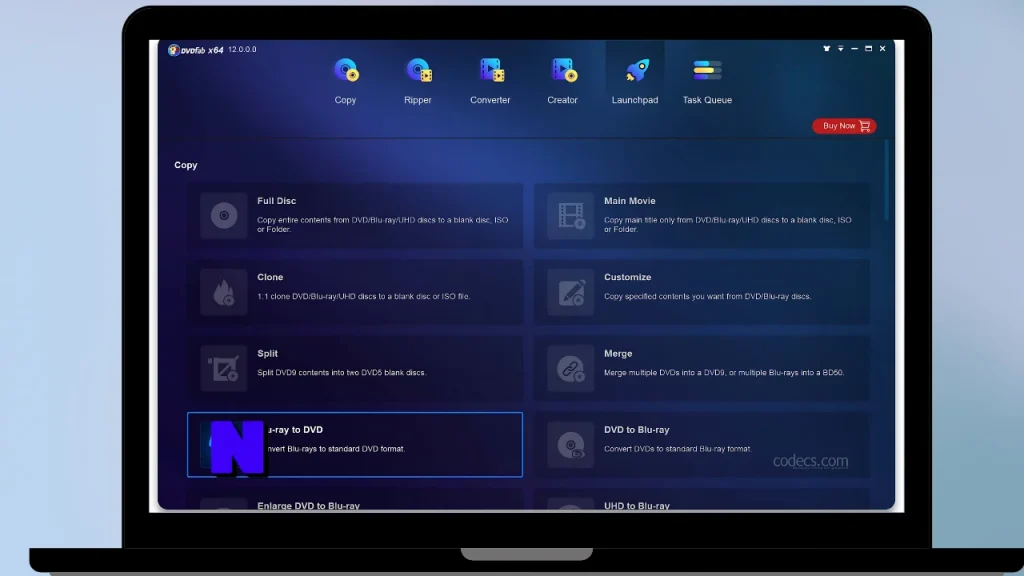The image size is (1024, 576).
Task: Click 'Convert DVDs to standard Blu-ray' text
Action: pos(677,449)
